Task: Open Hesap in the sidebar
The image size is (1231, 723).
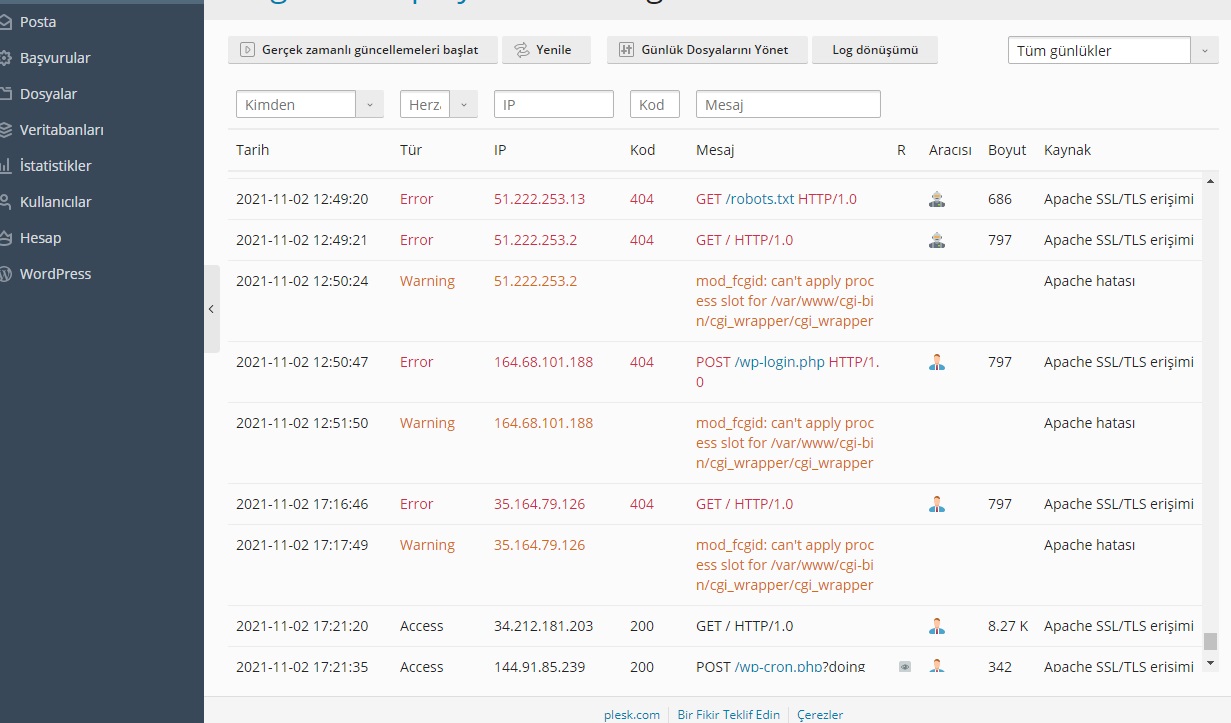Action: click(x=40, y=238)
